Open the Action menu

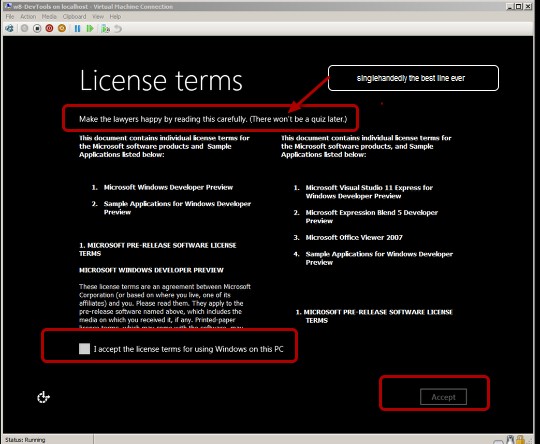click(x=28, y=17)
